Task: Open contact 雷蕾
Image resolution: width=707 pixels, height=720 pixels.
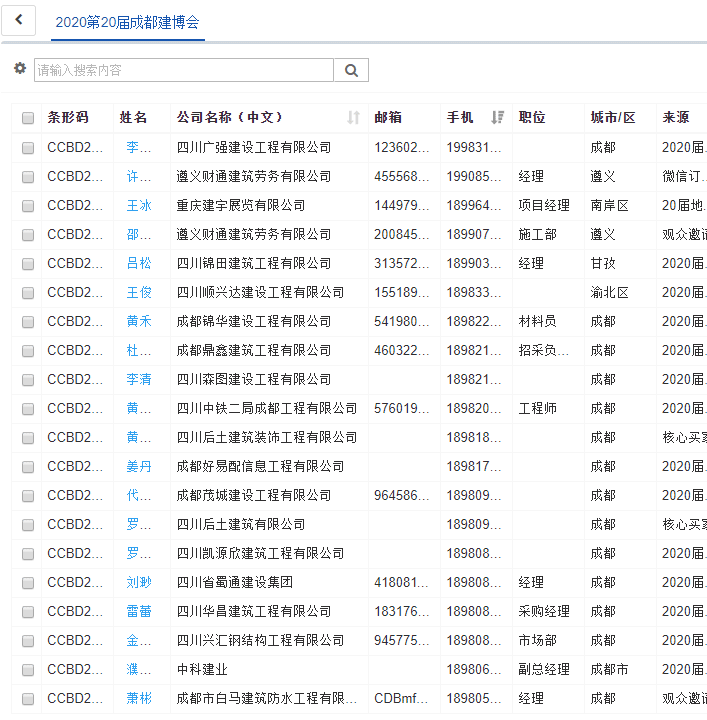Action: pos(139,611)
